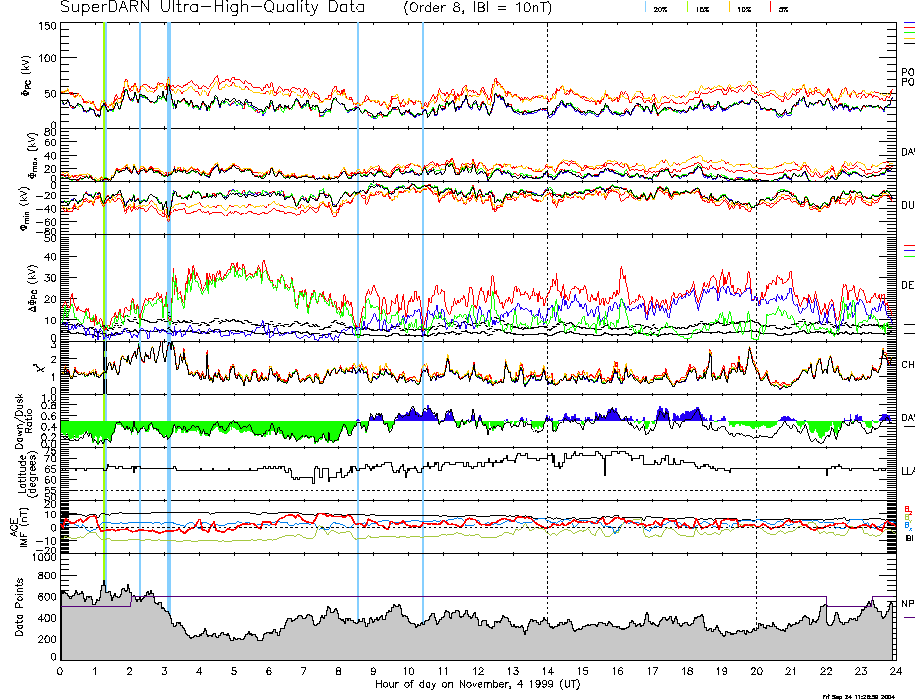Click the dashed vertical line at hour 20
This screenshot has height=700, width=915.
click(756, 300)
